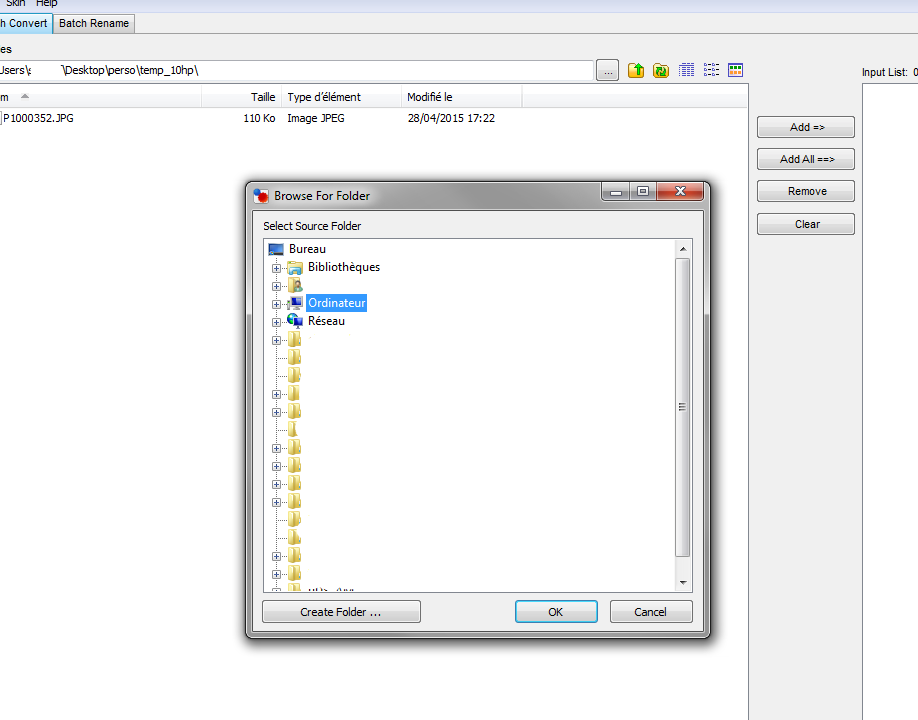This screenshot has width=918, height=720.
Task: Switch file list to thumbnails view icon
Action: click(x=735, y=70)
